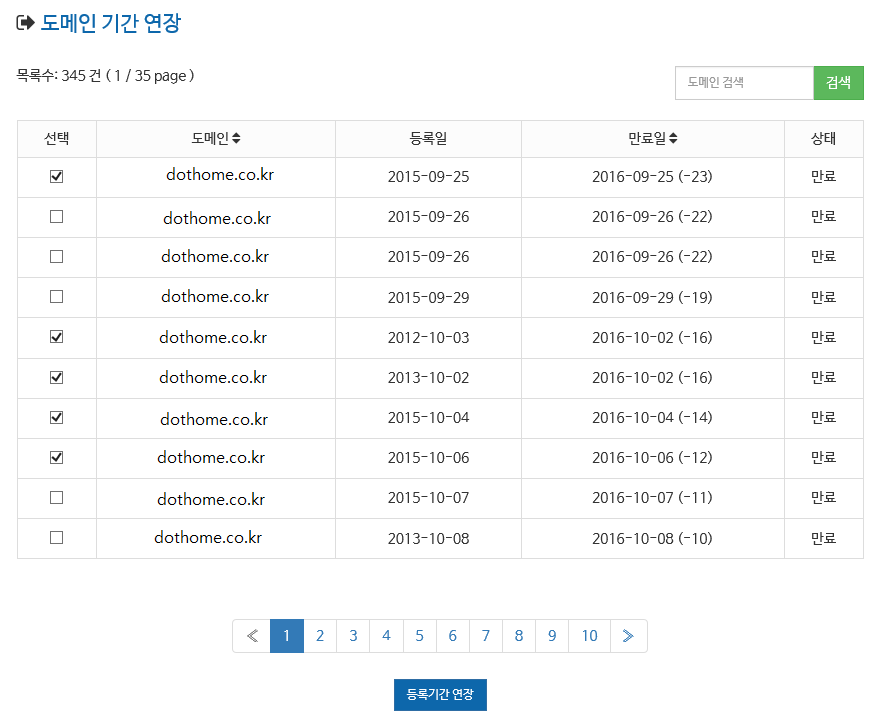Screen dimensions: 876x721
Task: Check the row registered 2013-10-08
Action: (x=56, y=538)
